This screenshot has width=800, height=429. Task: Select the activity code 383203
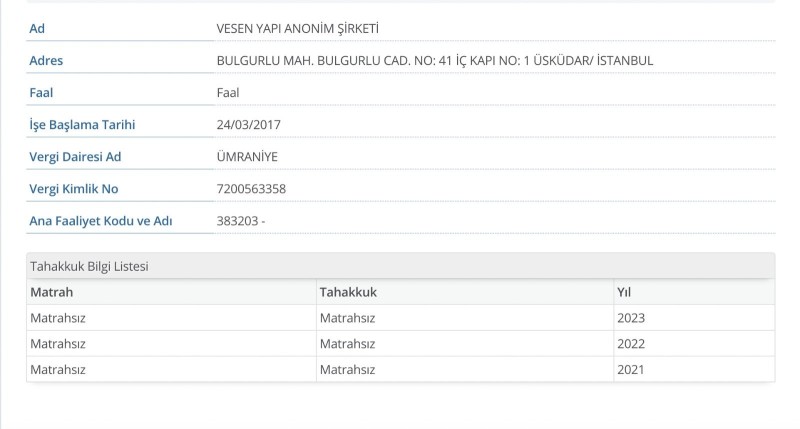coord(237,221)
